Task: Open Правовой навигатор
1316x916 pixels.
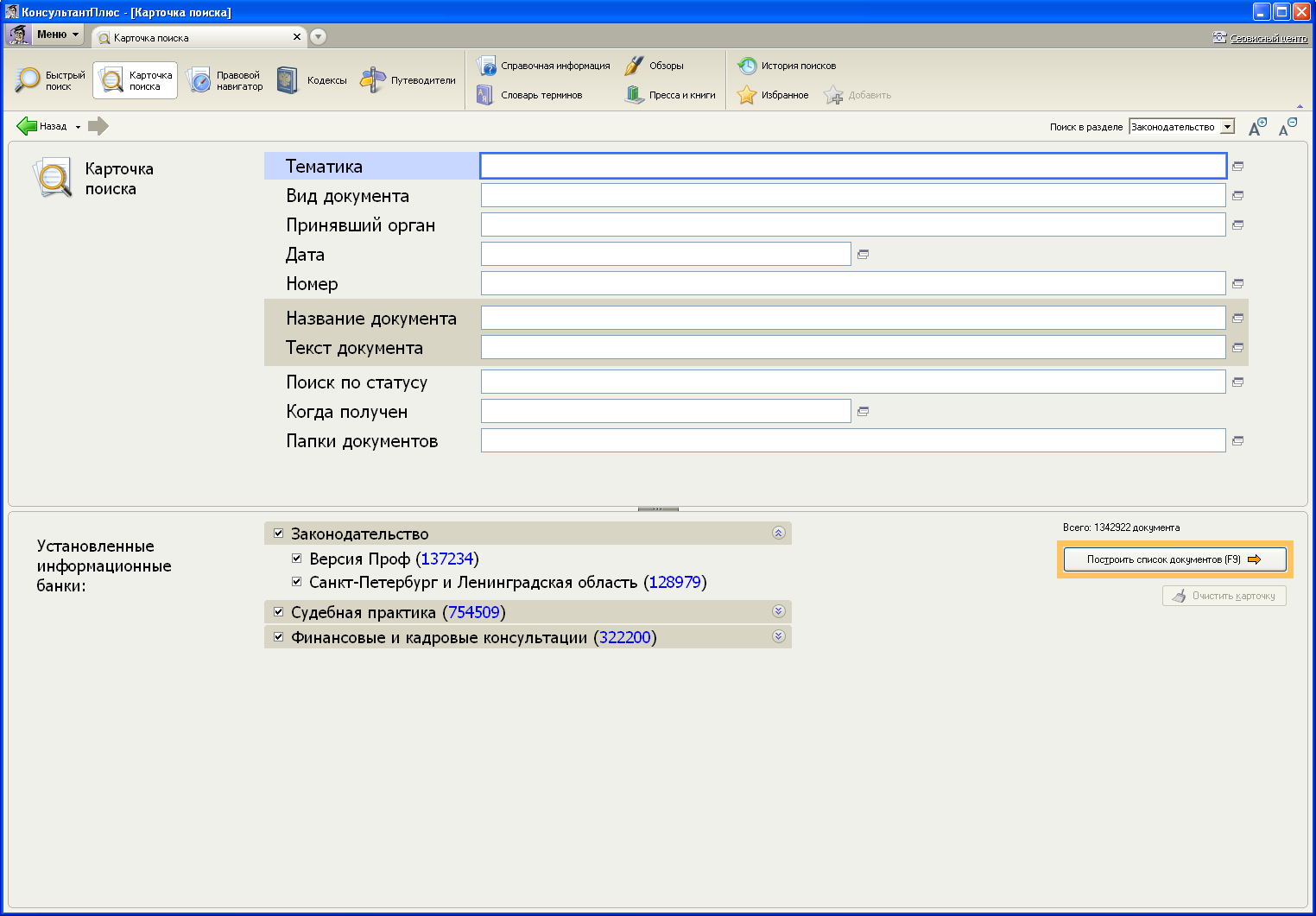Action: [225, 80]
